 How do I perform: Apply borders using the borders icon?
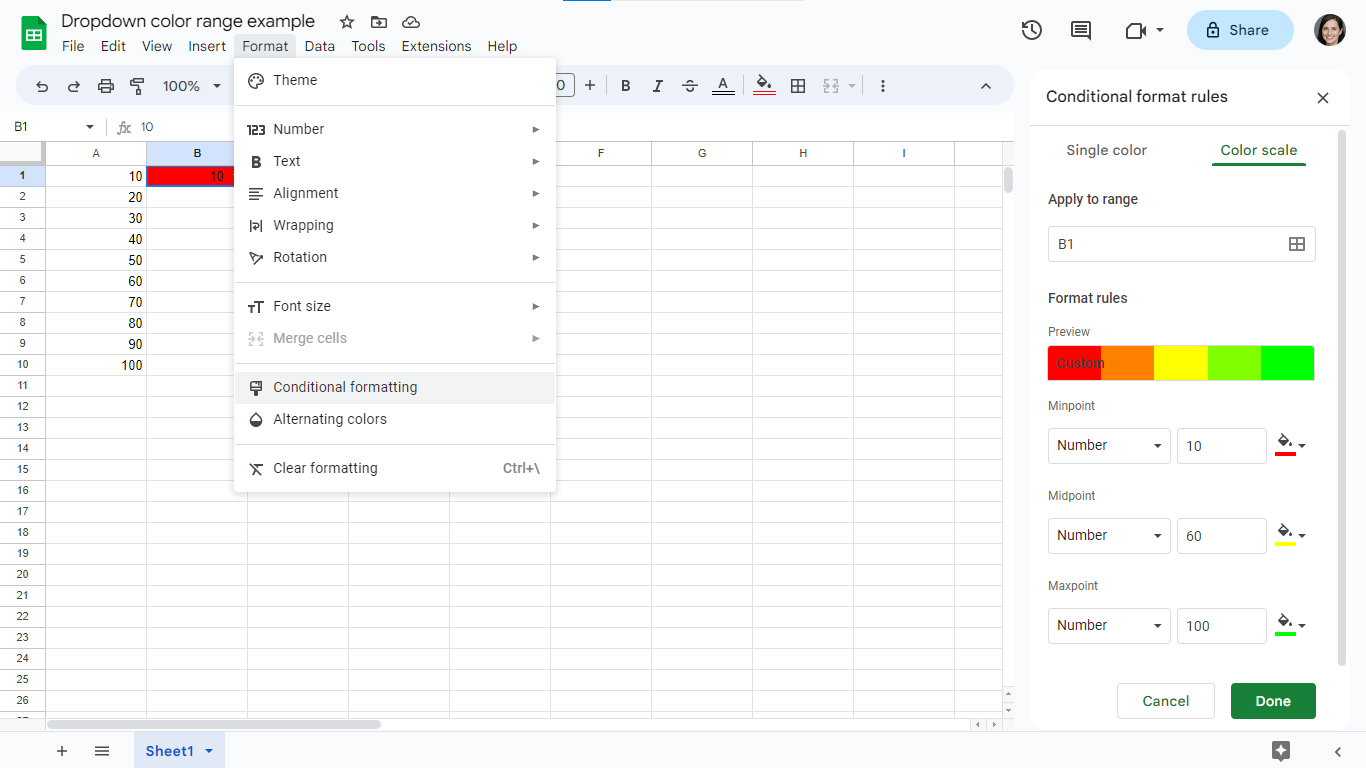[798, 86]
